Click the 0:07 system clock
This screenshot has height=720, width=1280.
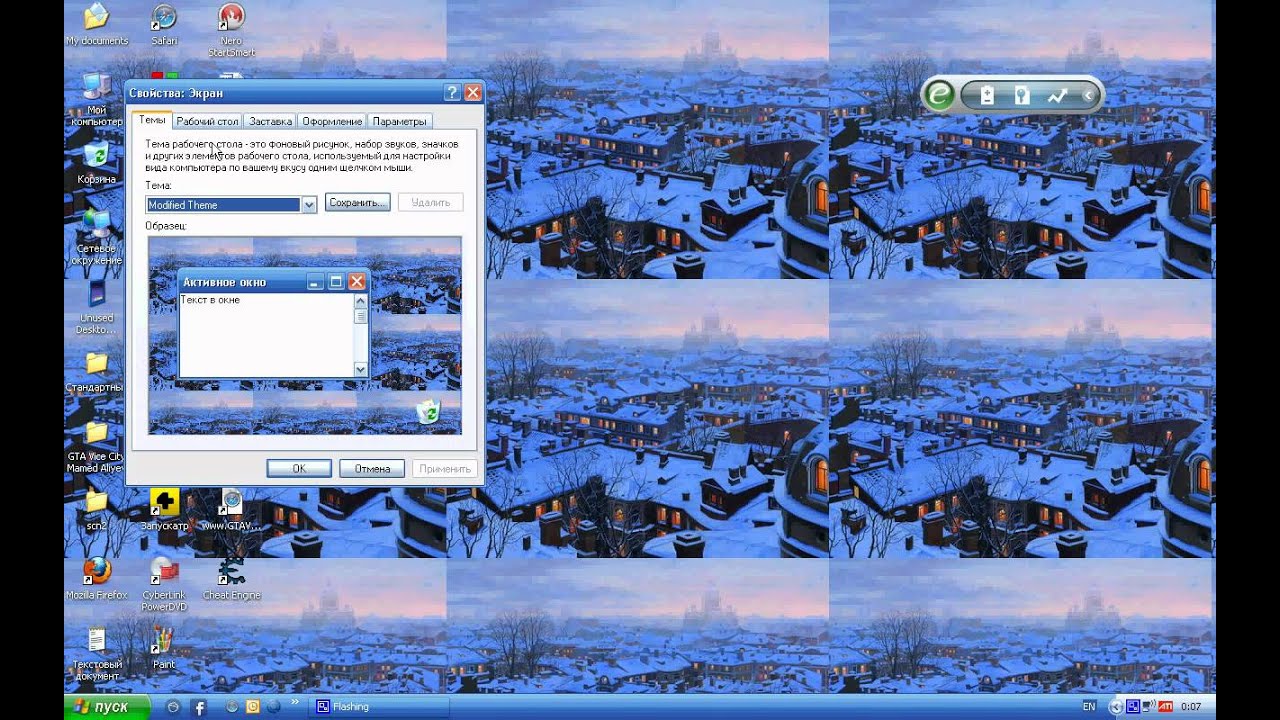point(1191,707)
